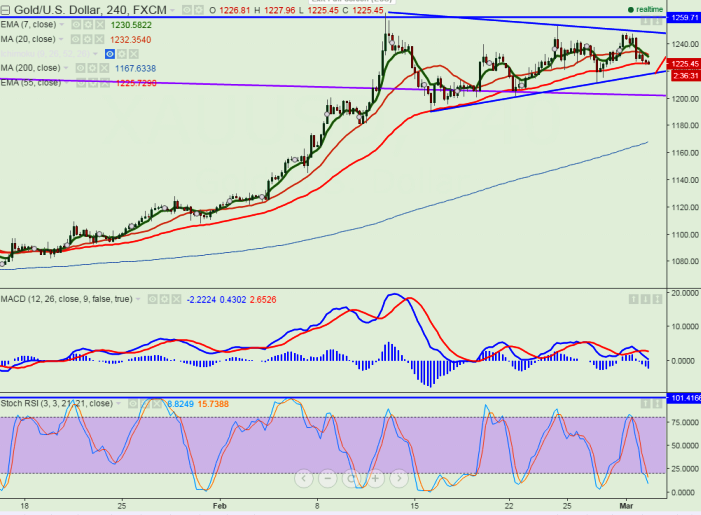Image resolution: width=701 pixels, height=515 pixels.
Task: Open EMA (55, close) settings gear
Action: point(93,83)
